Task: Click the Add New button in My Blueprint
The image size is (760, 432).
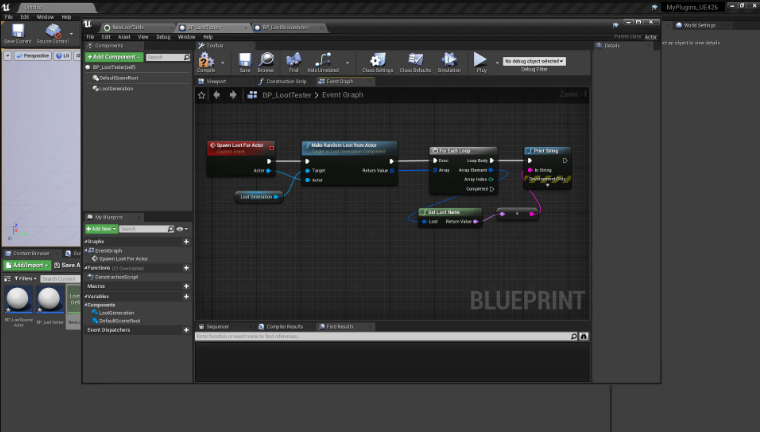Action: coord(101,229)
